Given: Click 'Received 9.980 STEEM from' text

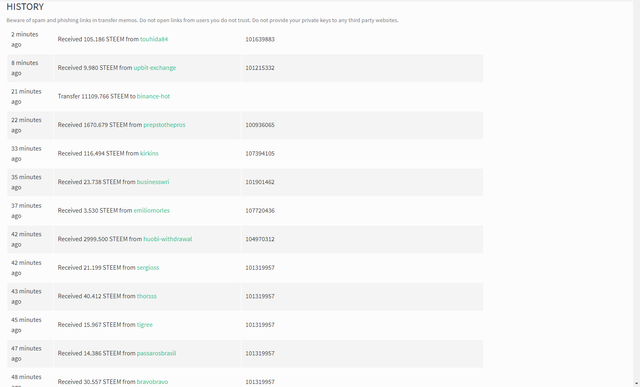Looking at the screenshot, I should [95, 68].
